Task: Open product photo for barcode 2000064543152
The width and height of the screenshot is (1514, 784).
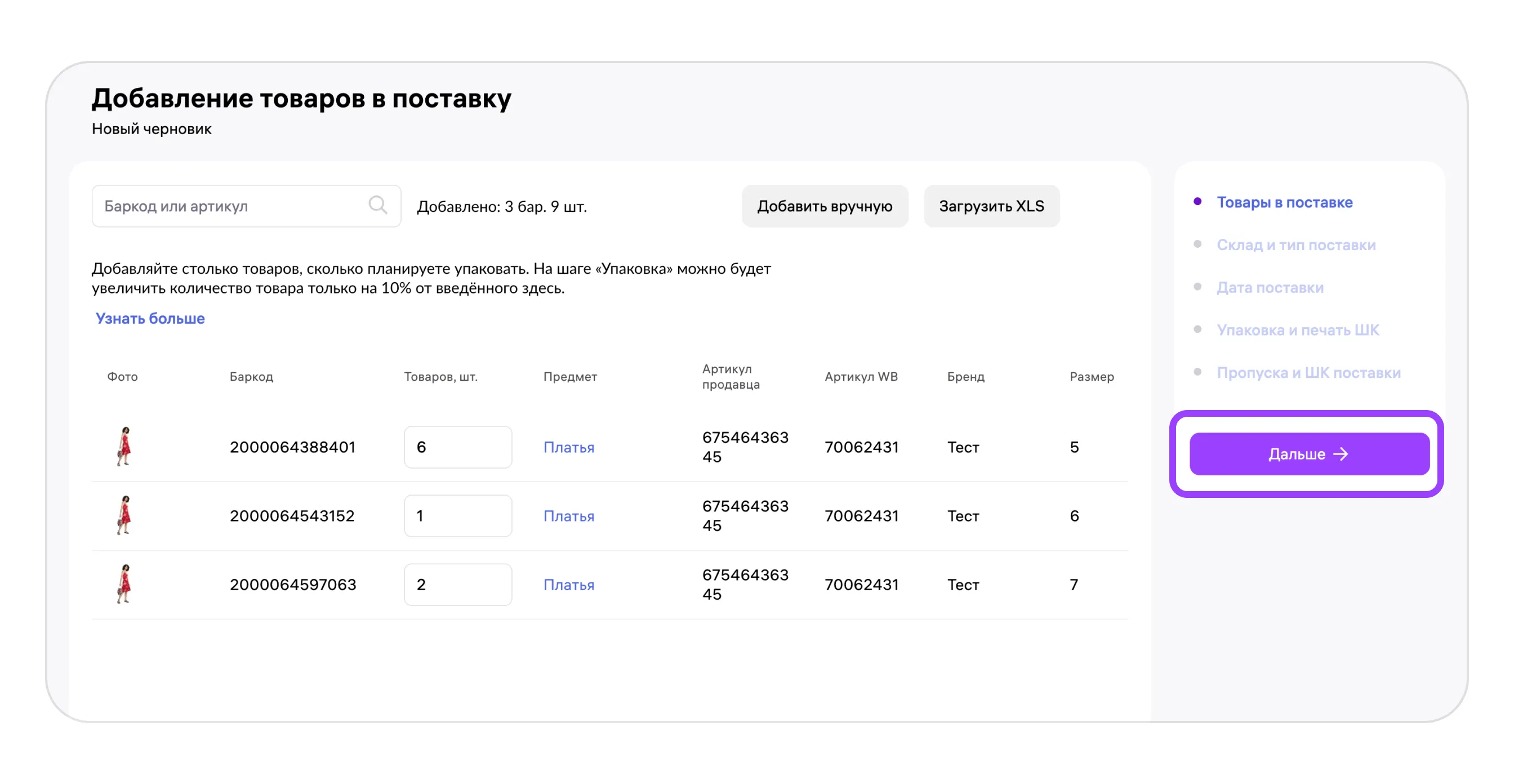Action: 124,515
